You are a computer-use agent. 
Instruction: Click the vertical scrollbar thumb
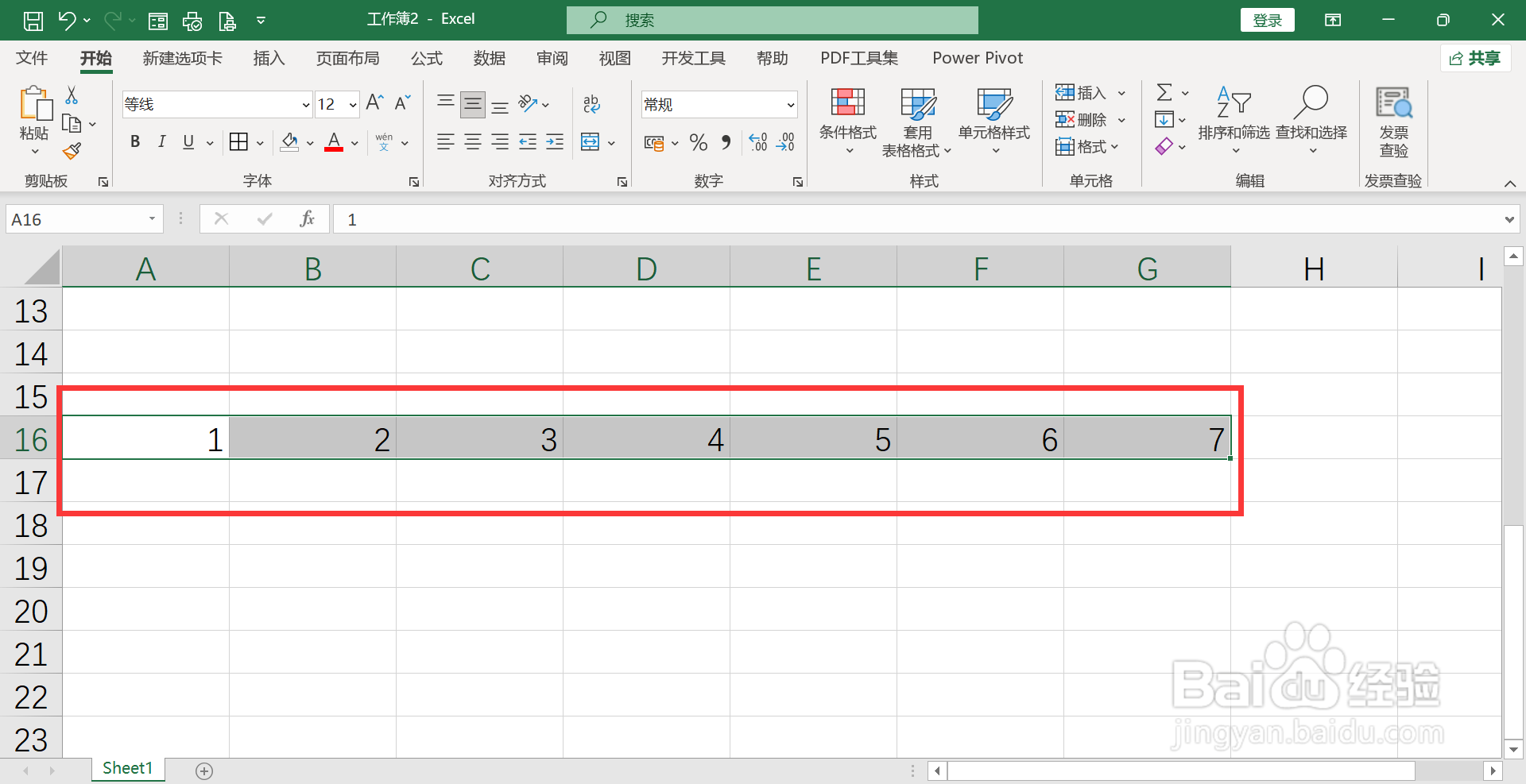point(1513,631)
